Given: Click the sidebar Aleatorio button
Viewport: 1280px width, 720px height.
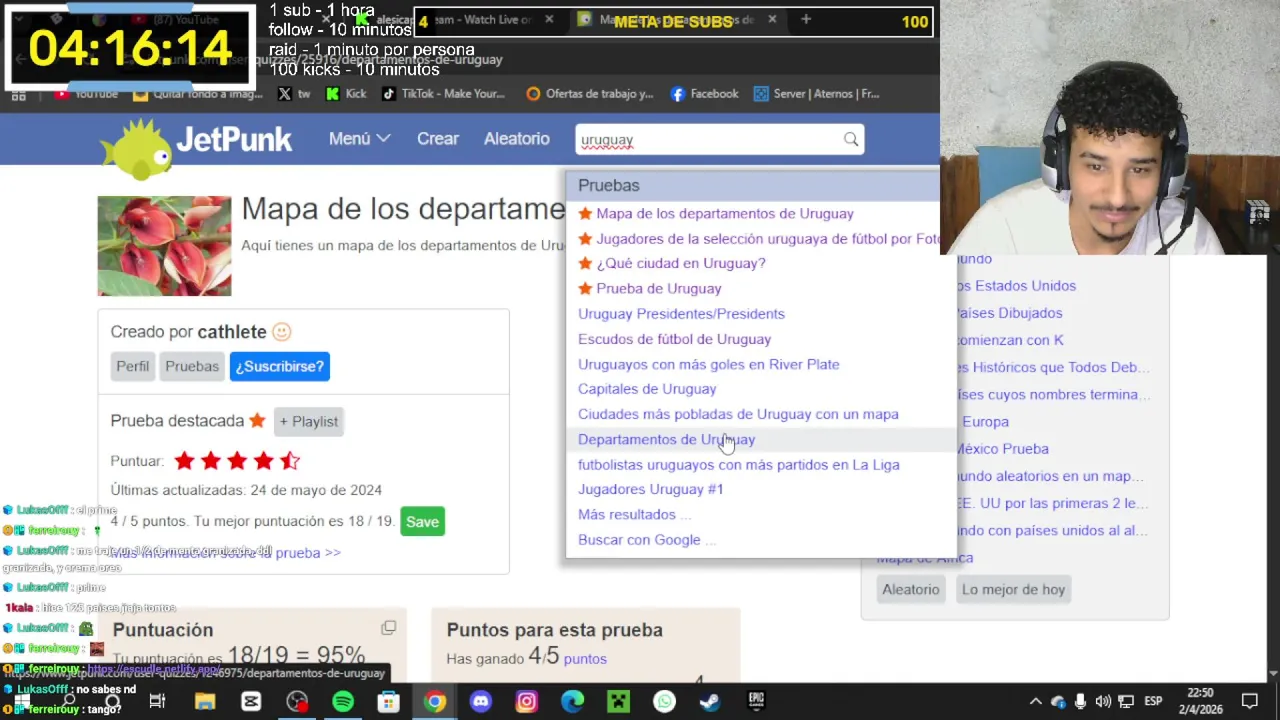Looking at the screenshot, I should click(x=910, y=589).
